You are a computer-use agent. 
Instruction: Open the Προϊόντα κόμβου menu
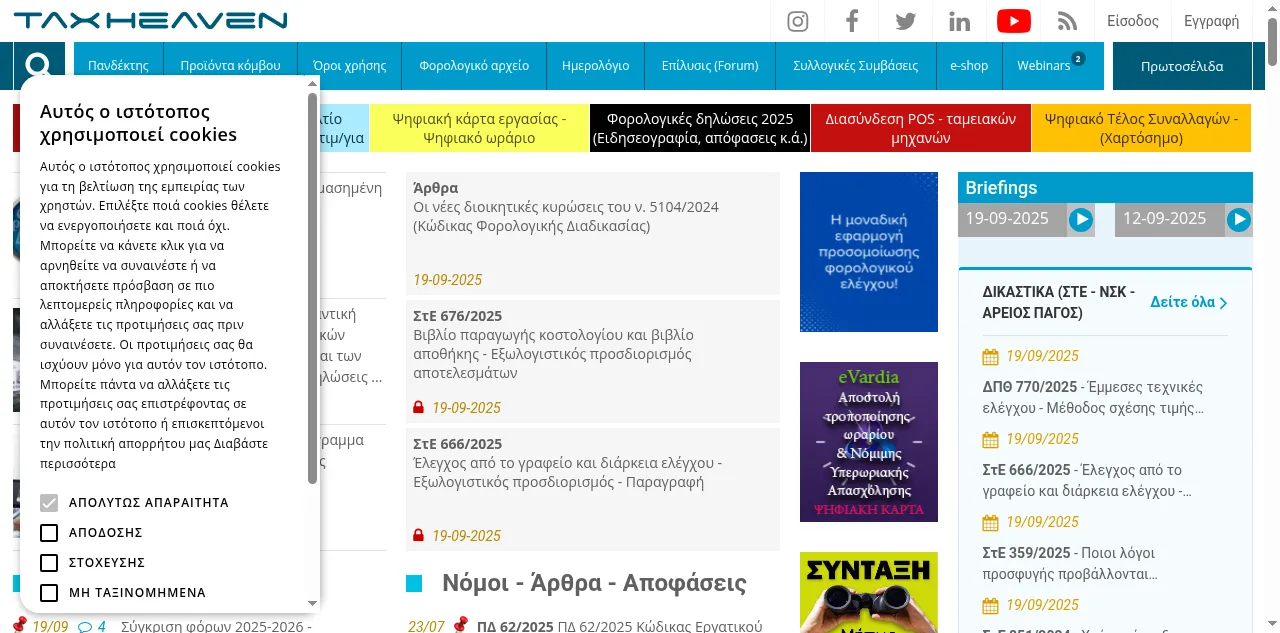(x=230, y=66)
